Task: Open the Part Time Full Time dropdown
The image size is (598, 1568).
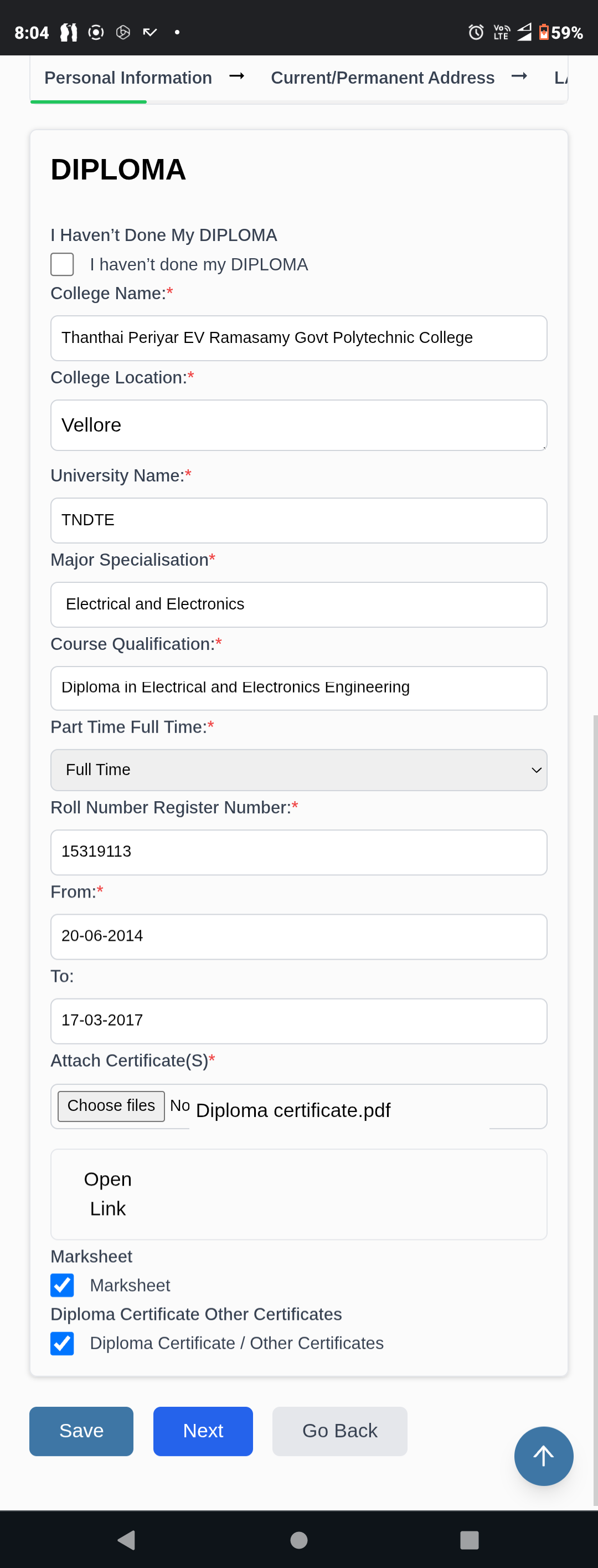Action: [x=298, y=770]
